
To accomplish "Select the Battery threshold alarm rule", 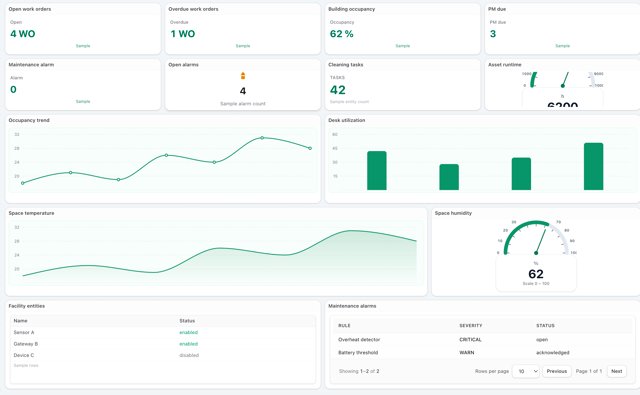I will point(358,353).
